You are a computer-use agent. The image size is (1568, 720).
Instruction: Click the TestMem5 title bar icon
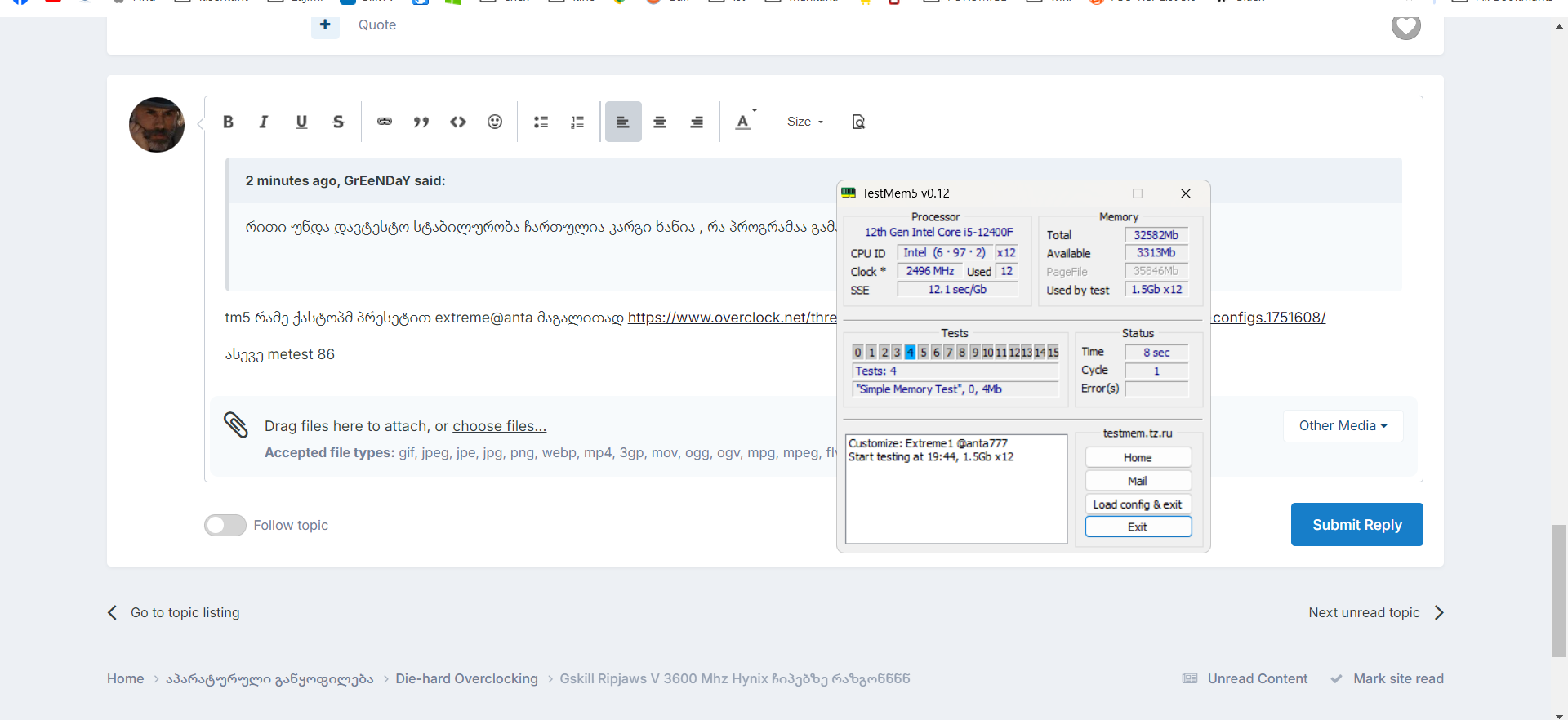[849, 193]
